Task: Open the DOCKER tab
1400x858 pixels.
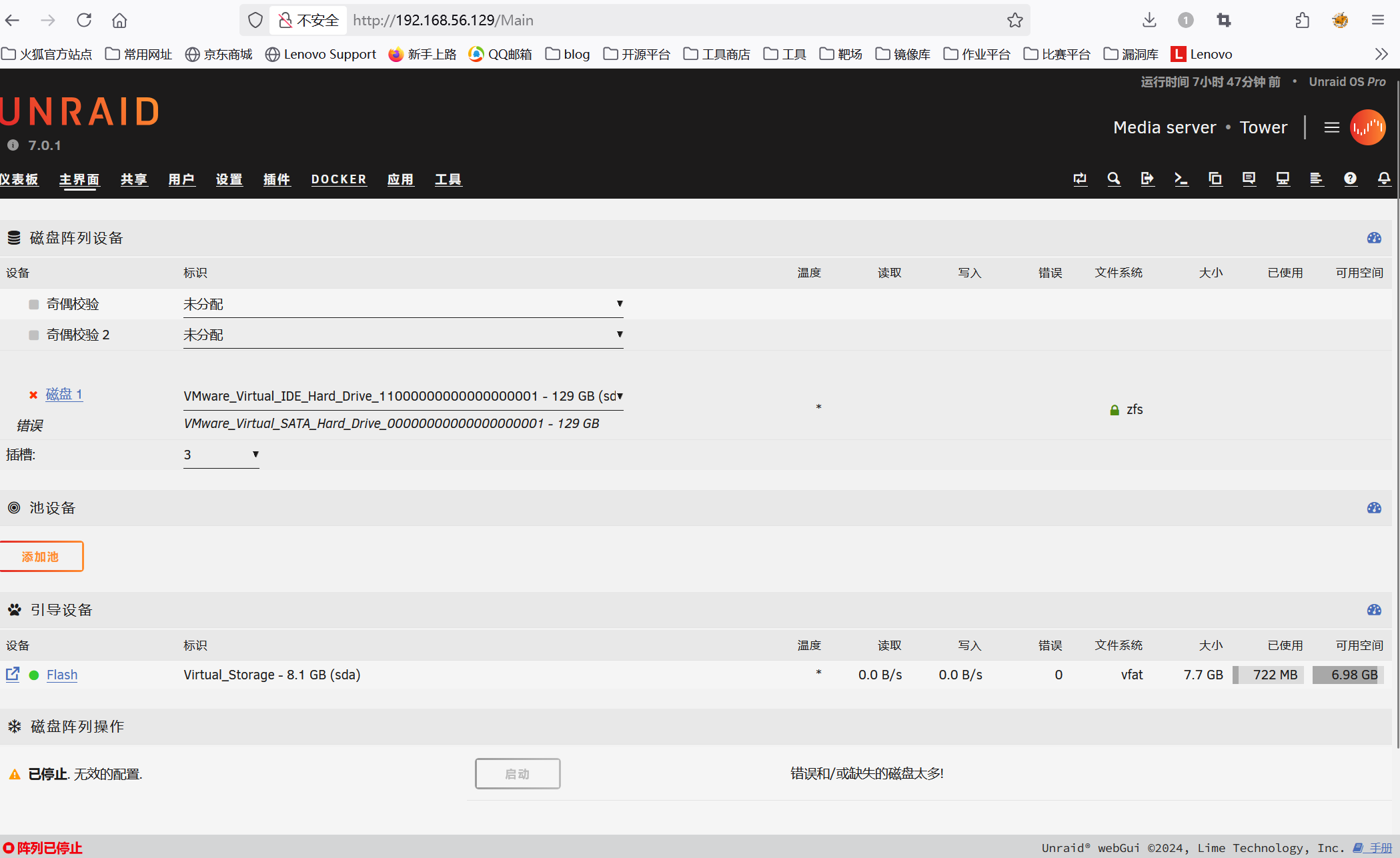Action: [339, 179]
